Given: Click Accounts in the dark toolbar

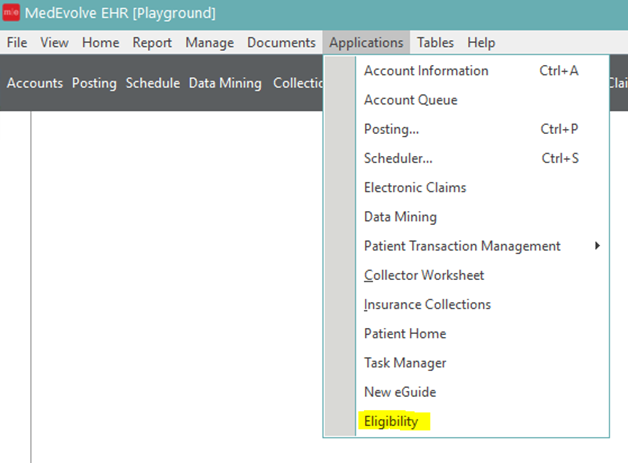Looking at the screenshot, I should coord(35,83).
